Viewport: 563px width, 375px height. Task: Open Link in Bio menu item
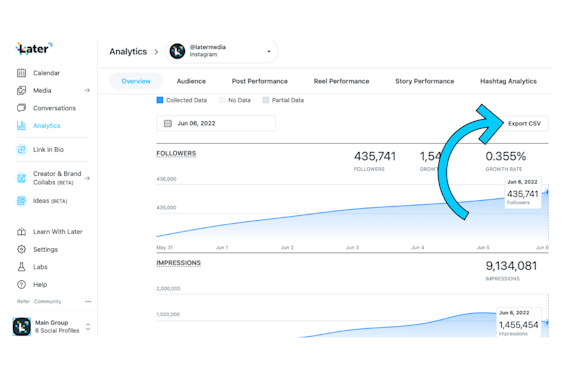coord(48,149)
